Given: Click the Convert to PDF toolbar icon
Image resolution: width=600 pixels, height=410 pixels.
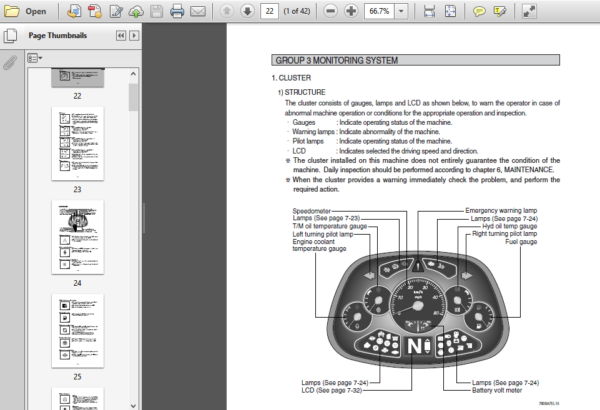Looking at the screenshot, I should pyautogui.click(x=95, y=11).
